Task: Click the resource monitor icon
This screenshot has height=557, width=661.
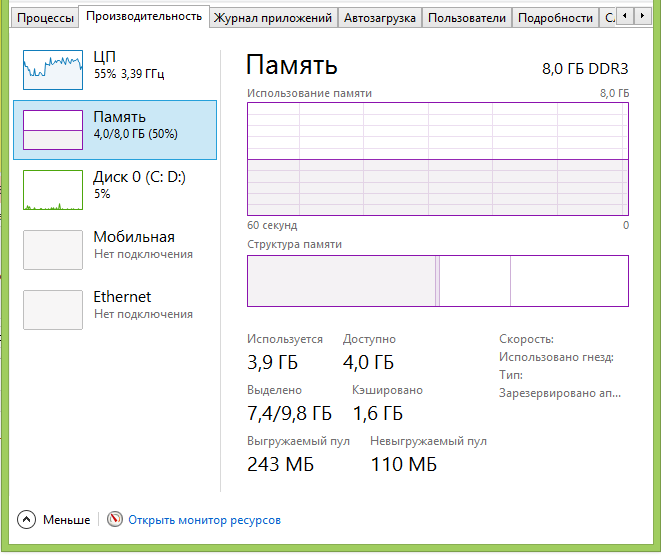Action: tap(115, 519)
